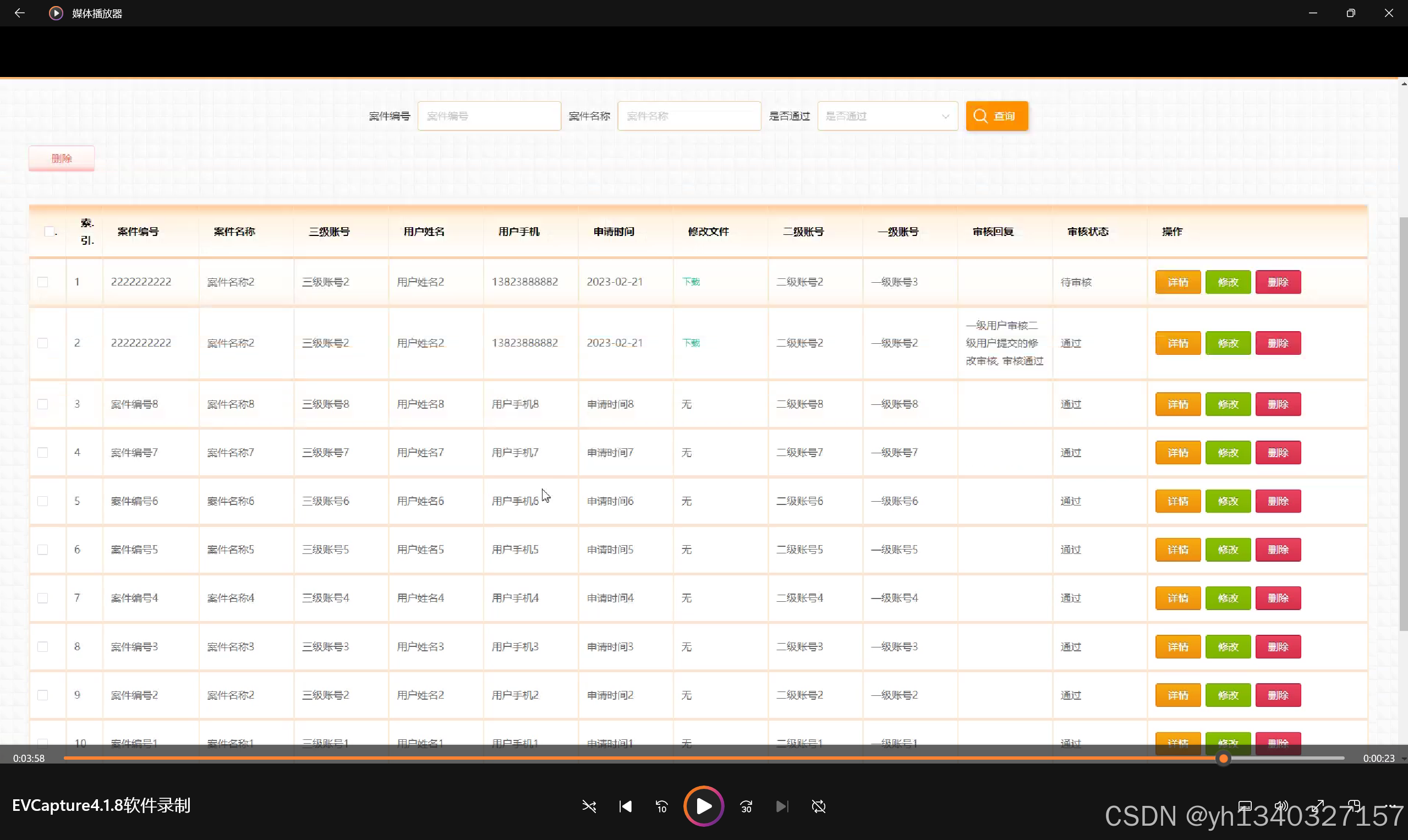Click the video progress bar track
The width and height of the screenshot is (1408, 840).
pos(704,759)
